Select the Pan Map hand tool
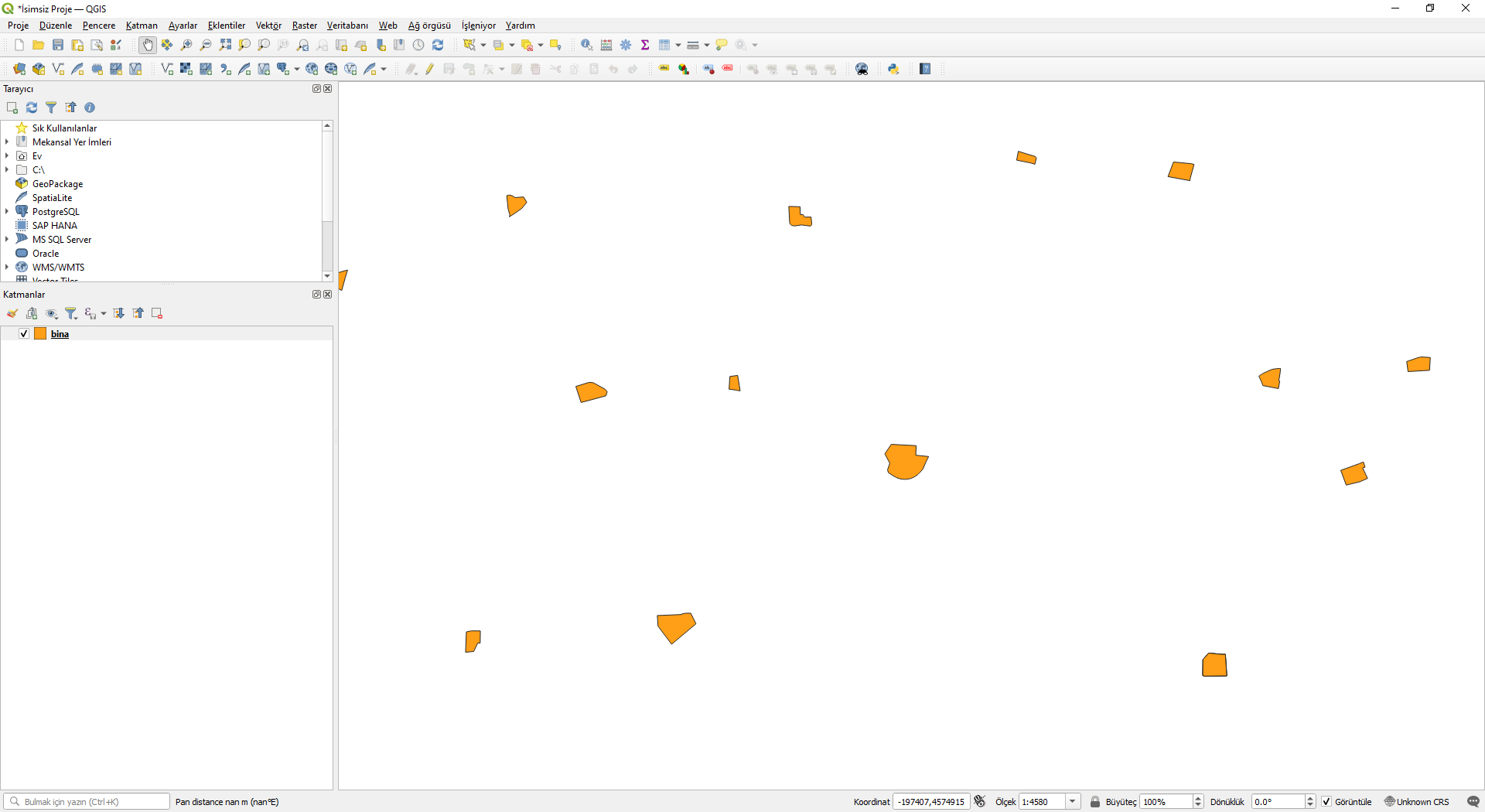Viewport: 1485px width, 812px height. [x=148, y=45]
